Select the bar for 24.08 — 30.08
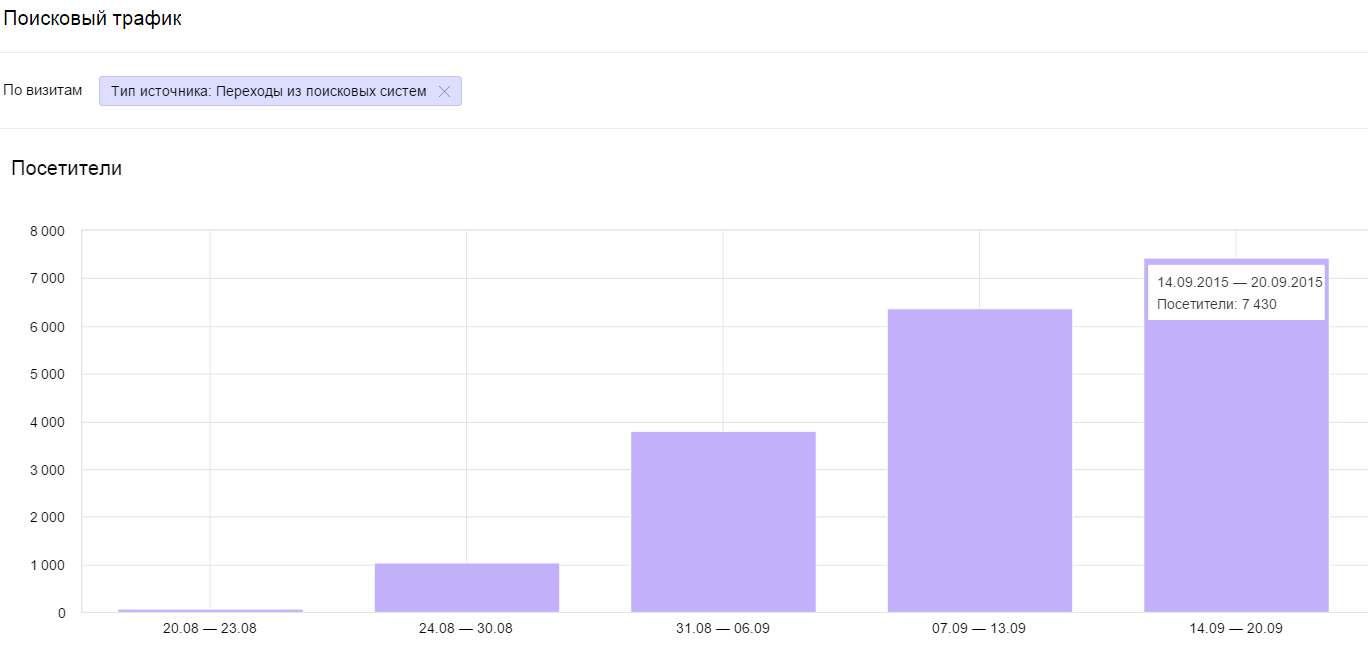The image size is (1368, 648). (x=467, y=588)
